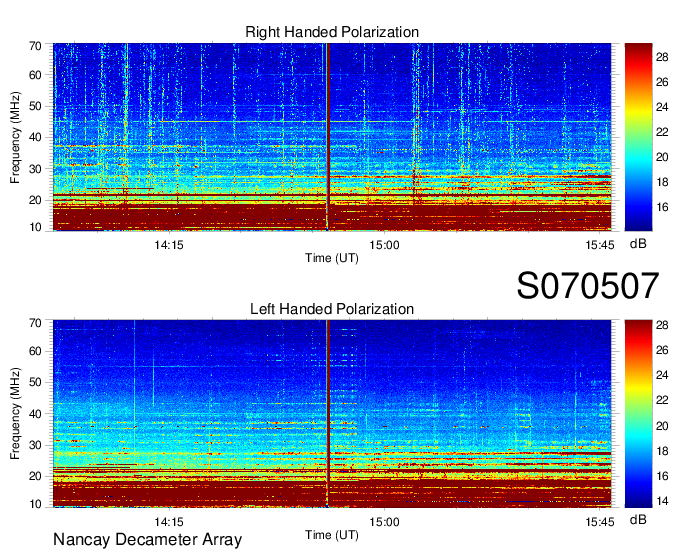Click the 16 value on the top color scale
The width and height of the screenshot is (680, 552).
click(x=662, y=207)
